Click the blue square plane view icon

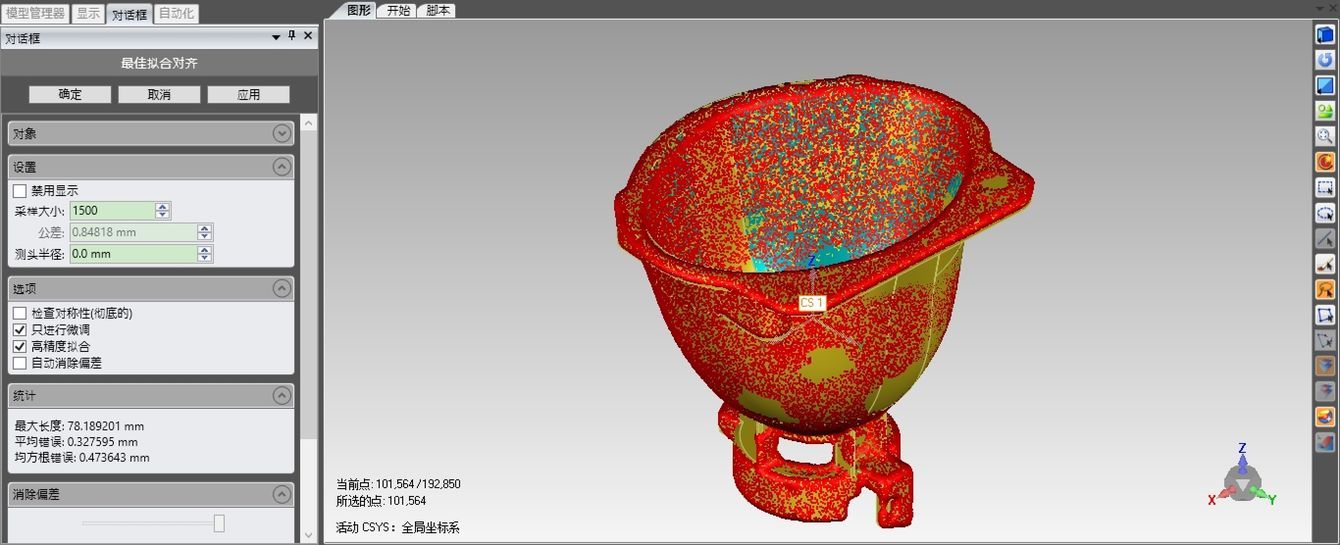click(1325, 86)
